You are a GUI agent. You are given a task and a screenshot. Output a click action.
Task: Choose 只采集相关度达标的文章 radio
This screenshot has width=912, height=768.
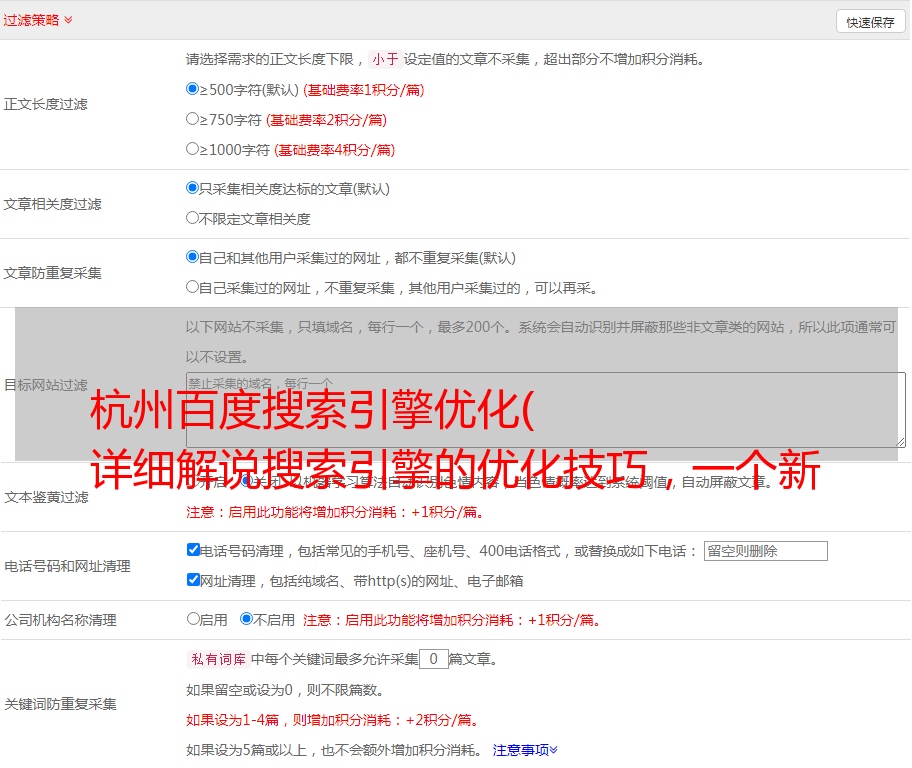tap(192, 187)
